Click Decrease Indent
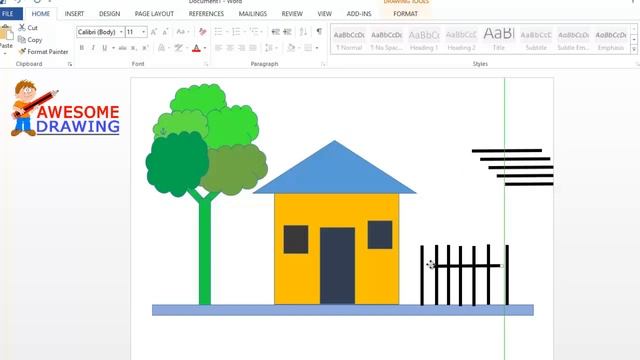640x360 pixels. 276,31
